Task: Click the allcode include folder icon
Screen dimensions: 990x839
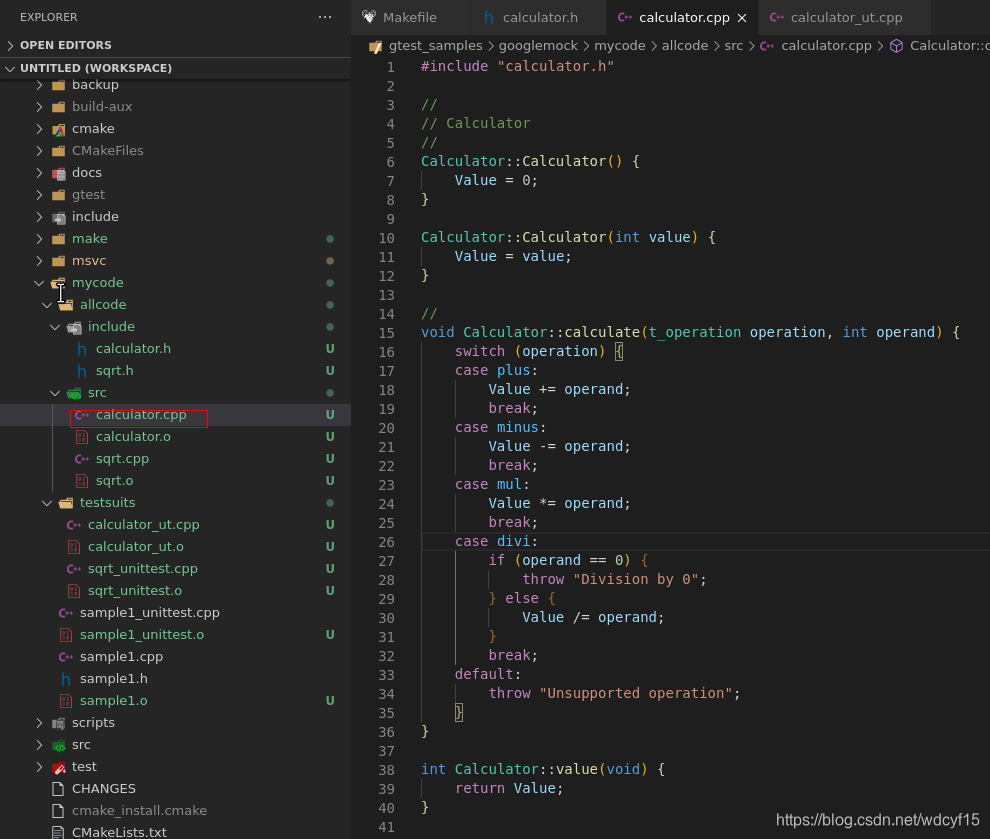Action: pyautogui.click(x=75, y=327)
